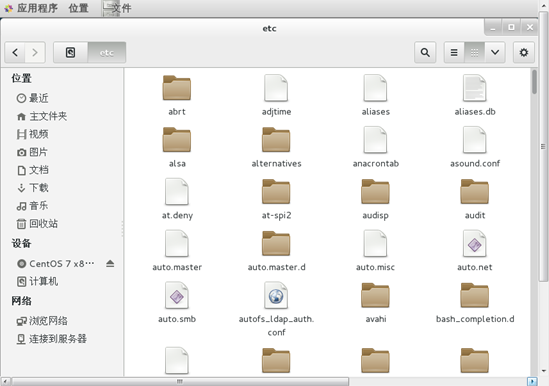Open the 应用程序 menu
This screenshot has height=386, width=549.
click(x=31, y=8)
